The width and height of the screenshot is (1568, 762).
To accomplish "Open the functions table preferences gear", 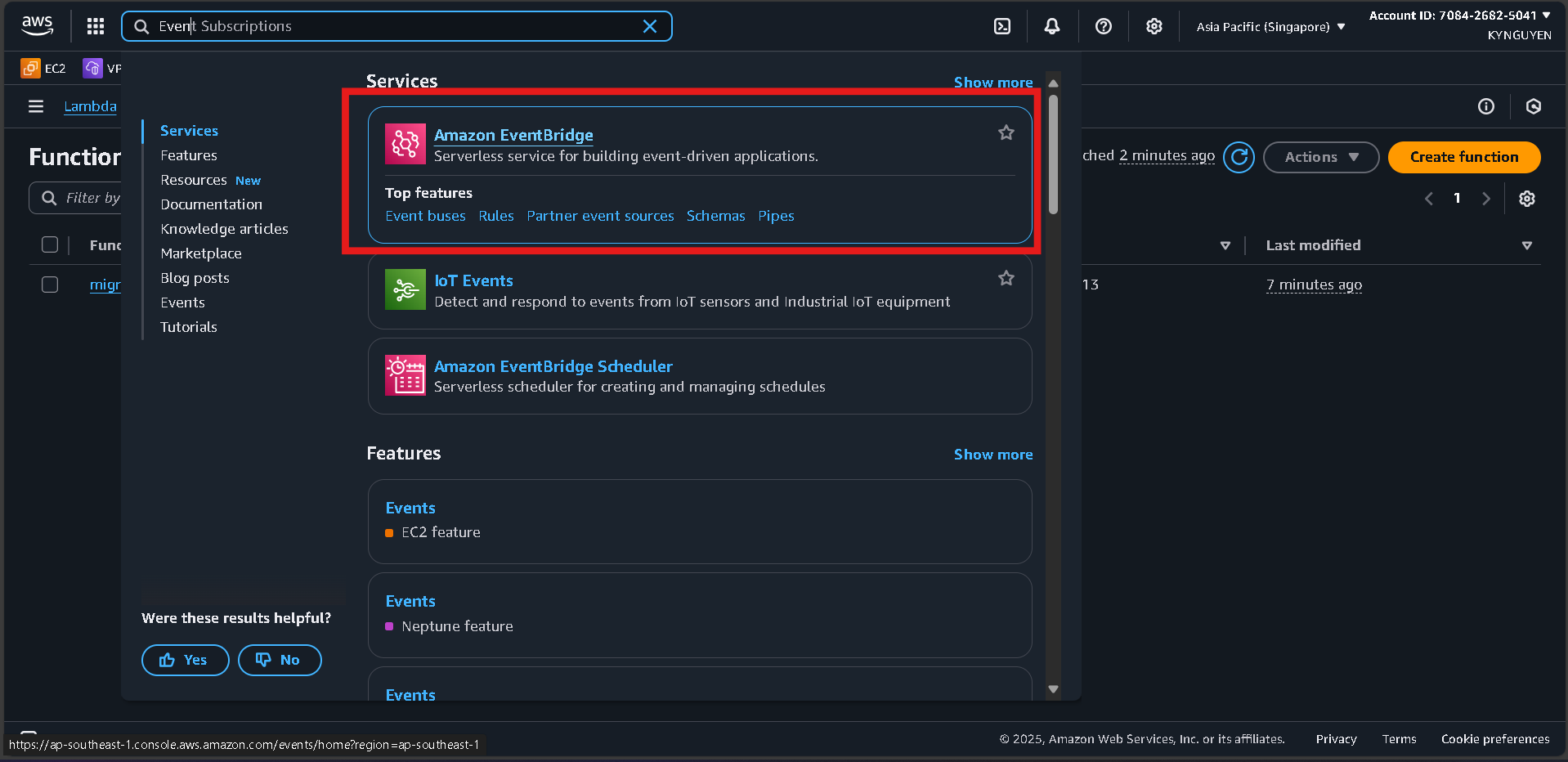I will 1526,199.
